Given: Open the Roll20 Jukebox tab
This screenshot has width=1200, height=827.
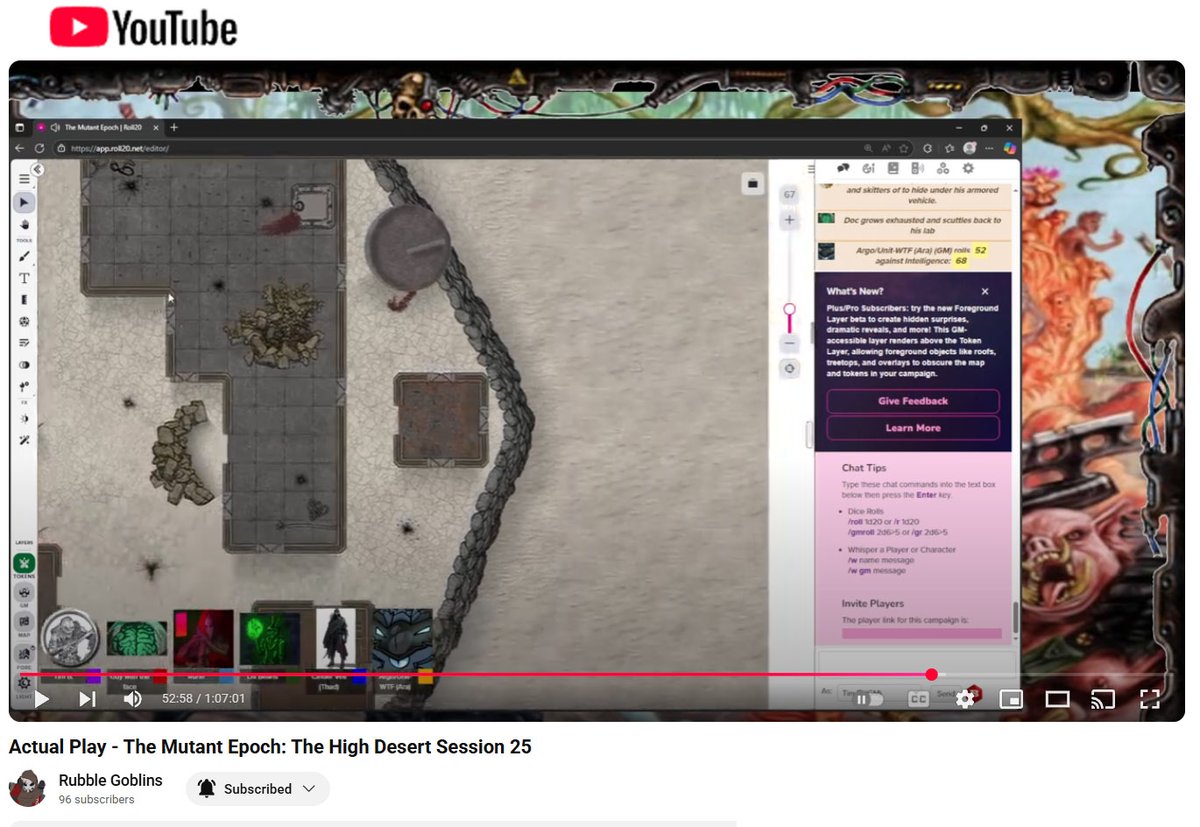Looking at the screenshot, I should click(x=918, y=168).
